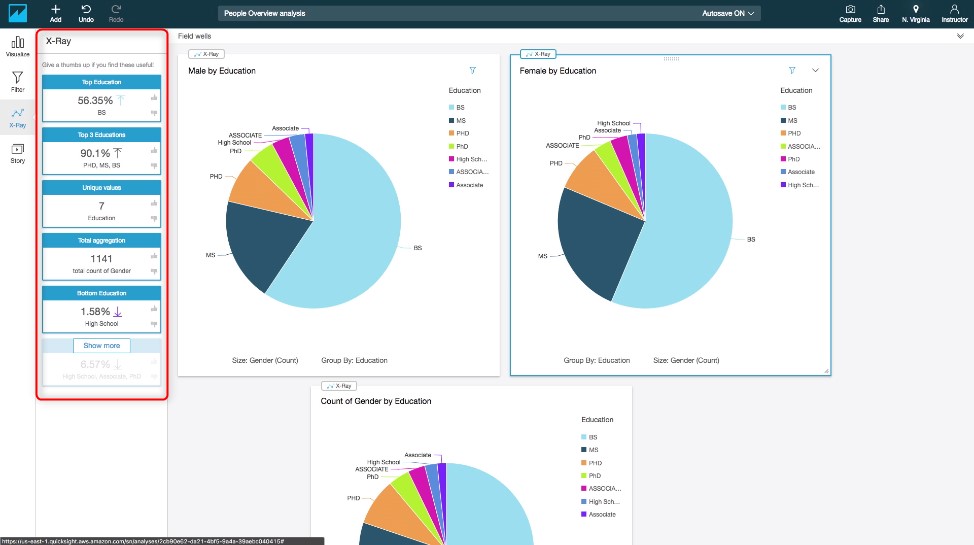This screenshot has height=545, width=974.
Task: Thumbs down the Top Education insight
Action: coord(153,113)
